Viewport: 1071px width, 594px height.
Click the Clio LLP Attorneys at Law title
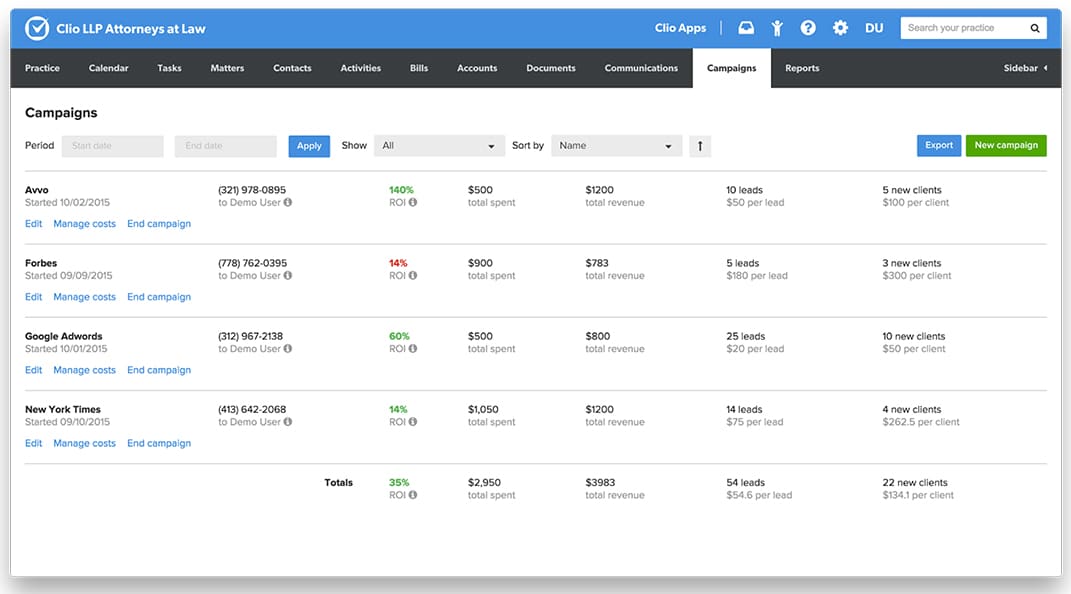130,29
